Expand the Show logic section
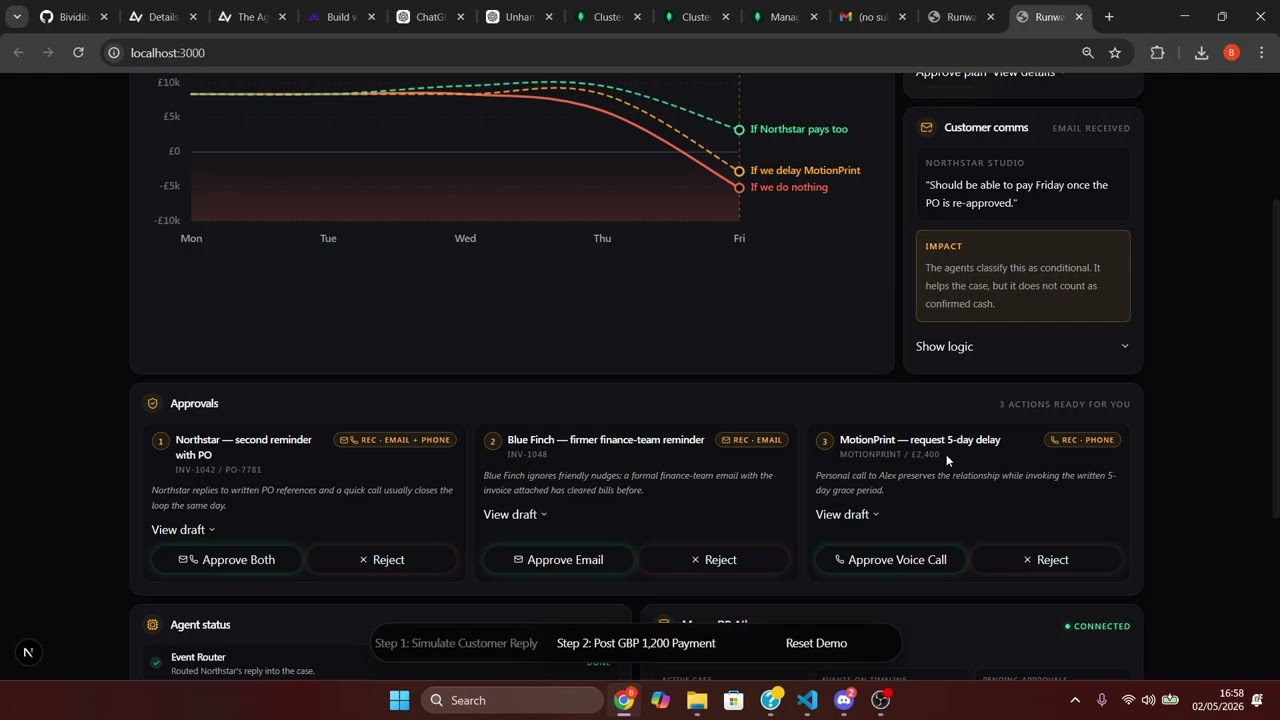Viewport: 1280px width, 720px height. click(1022, 347)
